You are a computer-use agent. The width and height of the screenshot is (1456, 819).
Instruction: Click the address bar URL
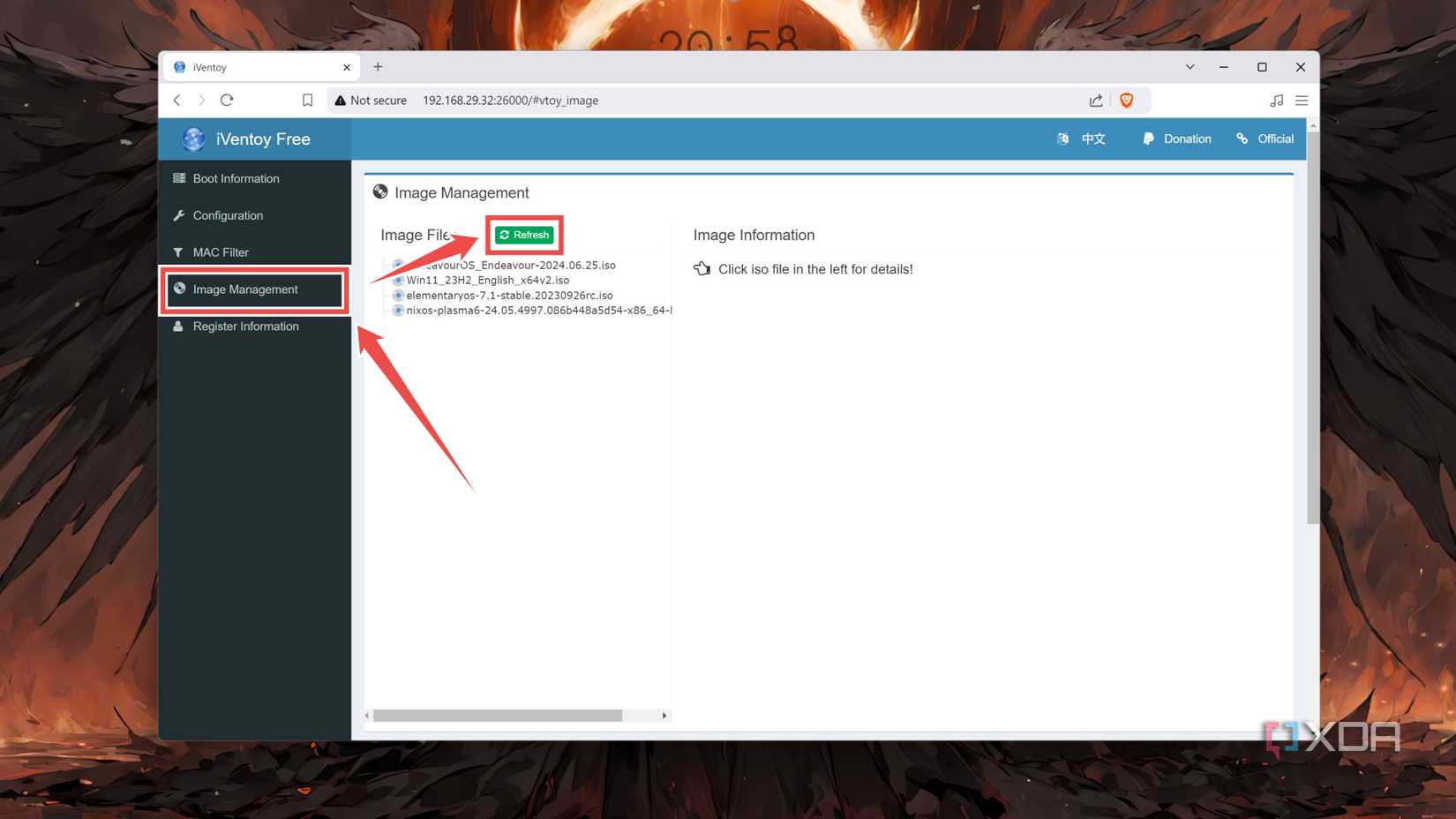pos(510,101)
